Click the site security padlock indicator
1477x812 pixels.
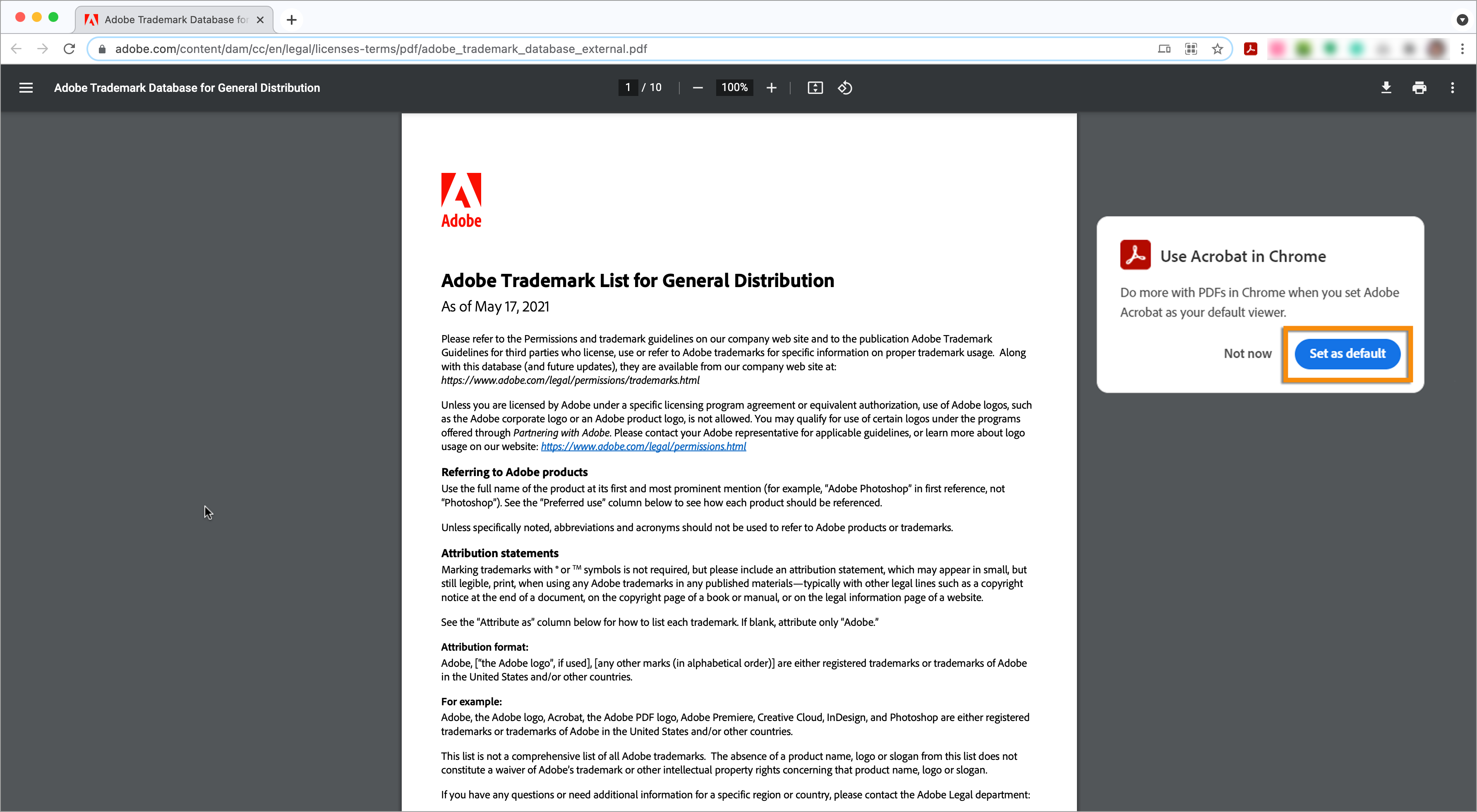click(101, 49)
